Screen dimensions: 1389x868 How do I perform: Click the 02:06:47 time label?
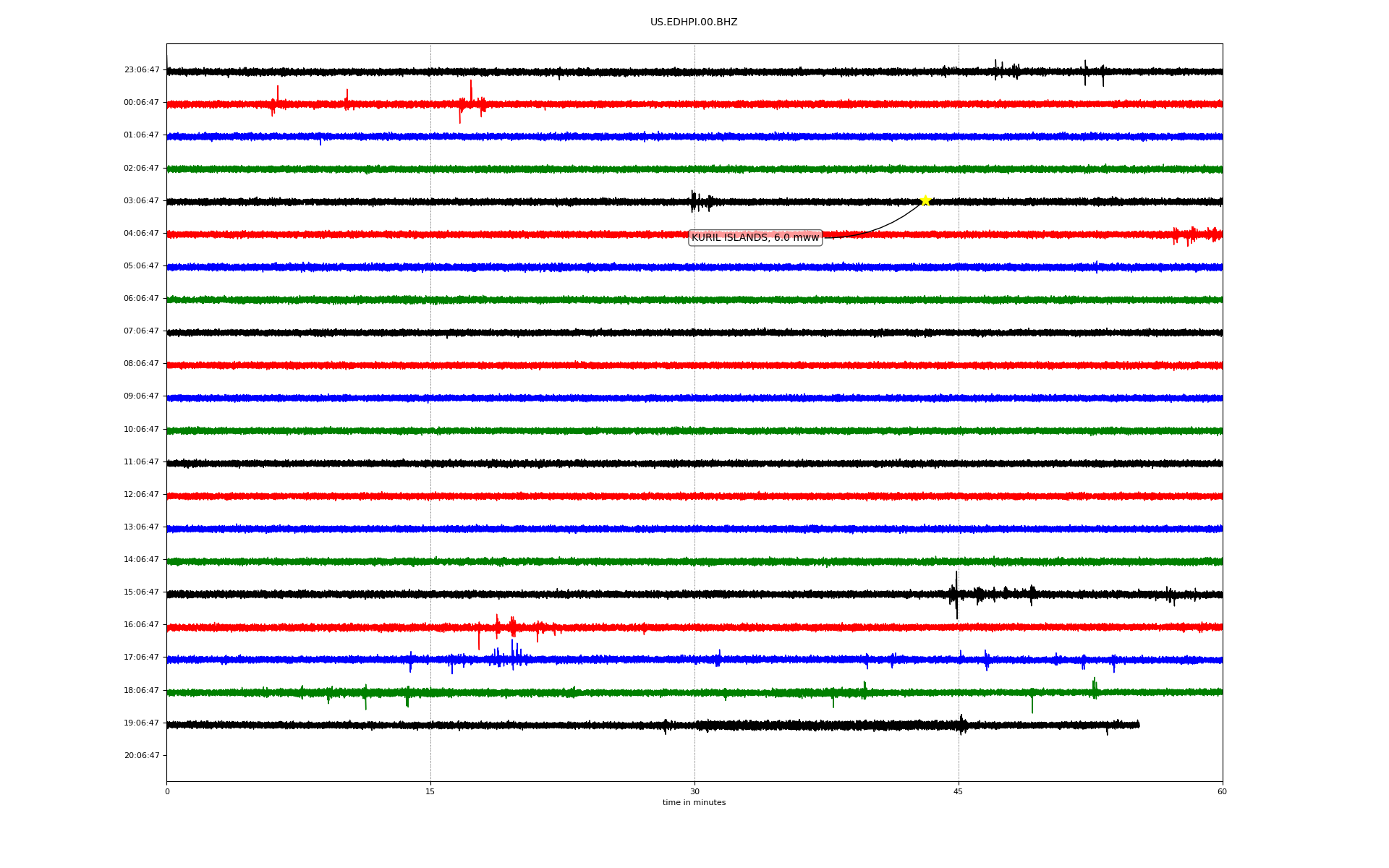click(x=142, y=169)
